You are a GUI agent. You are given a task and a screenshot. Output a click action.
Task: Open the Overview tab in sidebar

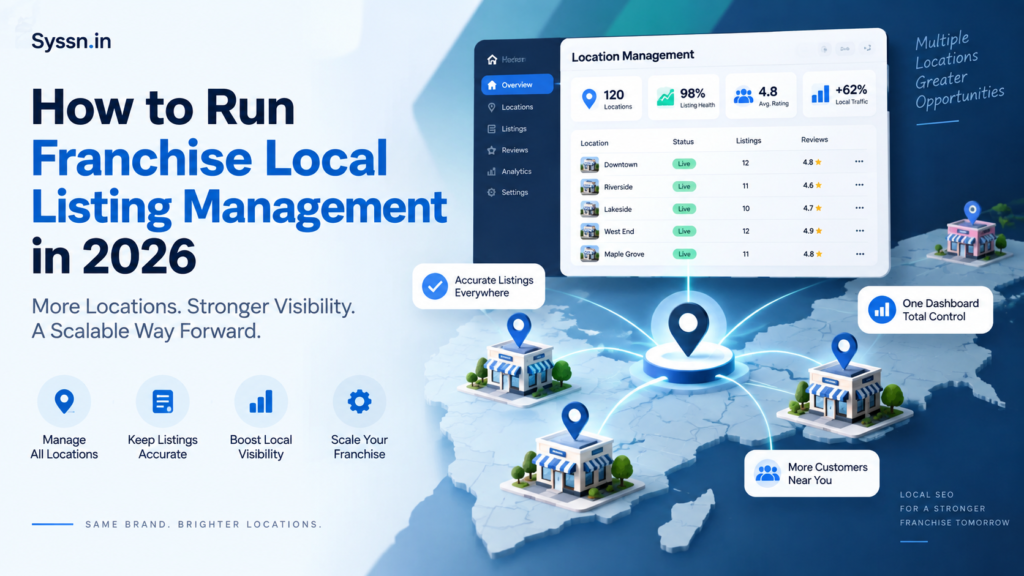tap(517, 84)
